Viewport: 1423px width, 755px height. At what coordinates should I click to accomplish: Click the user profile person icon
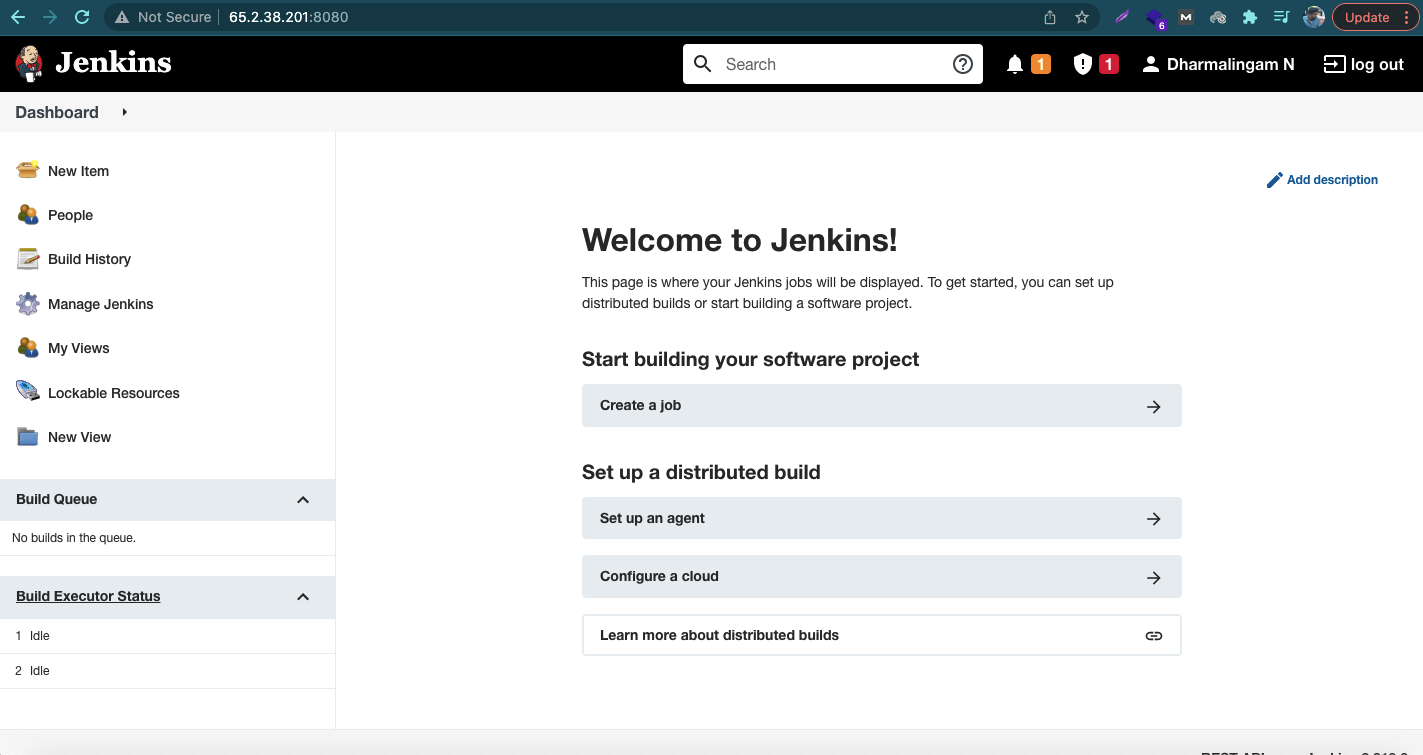pos(1151,64)
